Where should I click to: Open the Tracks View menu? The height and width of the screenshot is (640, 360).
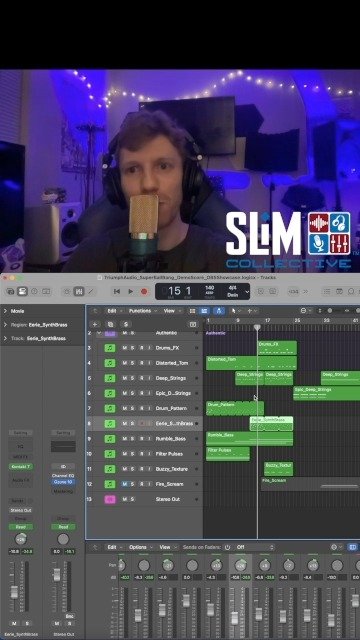click(x=172, y=311)
